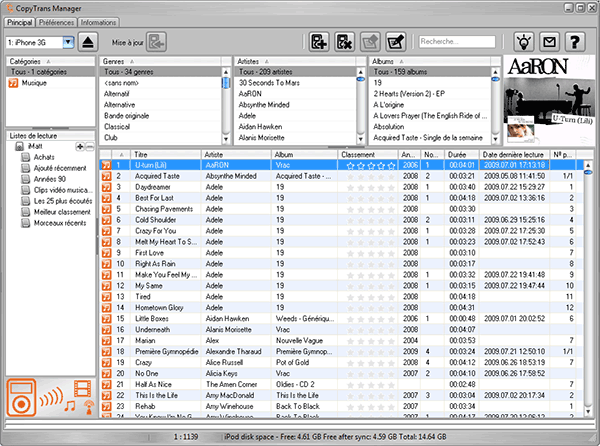600x446 pixels.
Task: Sort by the Artistes header
Action: (295, 61)
